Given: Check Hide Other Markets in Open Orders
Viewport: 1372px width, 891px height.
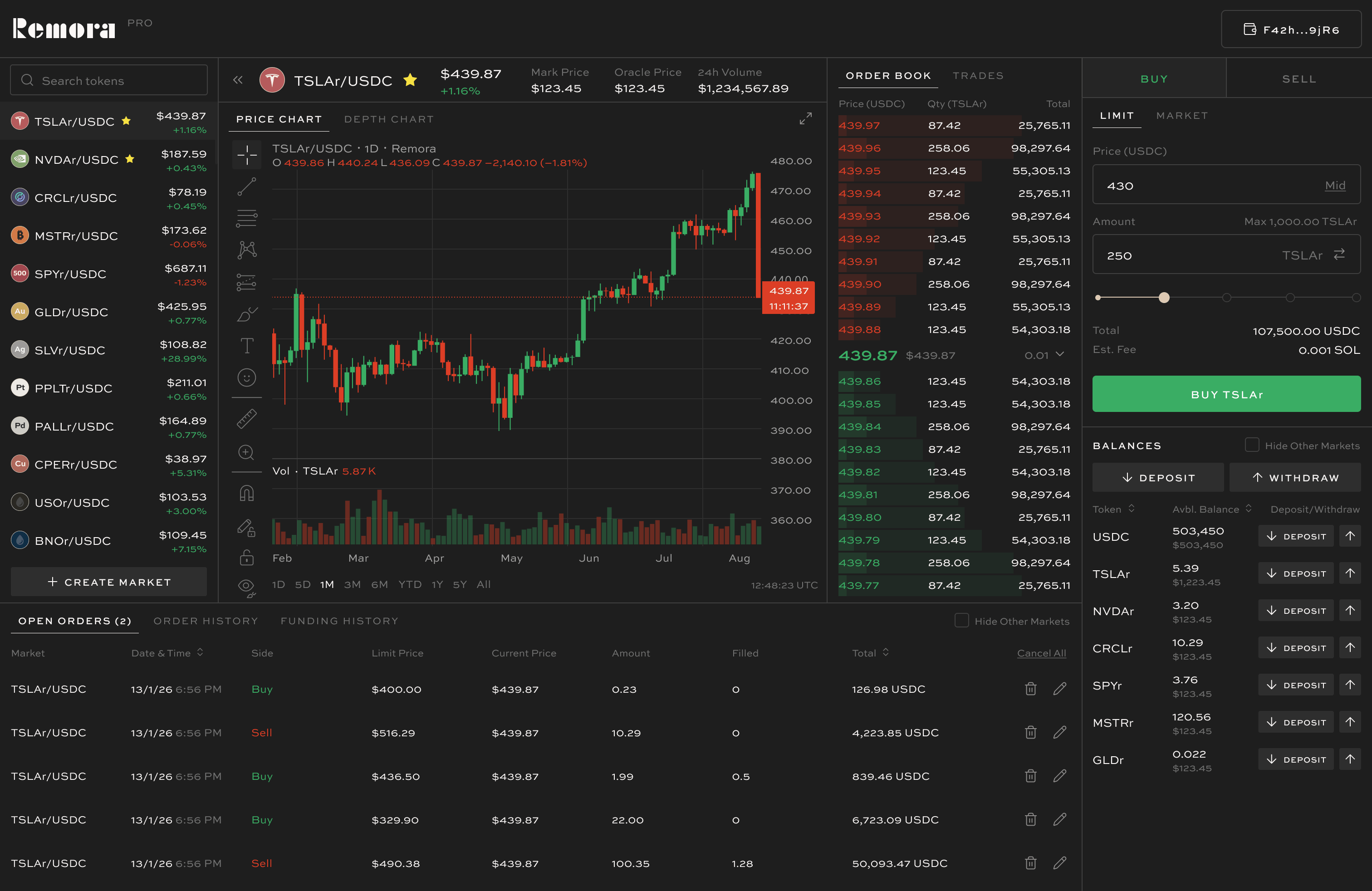Looking at the screenshot, I should tap(961, 621).
